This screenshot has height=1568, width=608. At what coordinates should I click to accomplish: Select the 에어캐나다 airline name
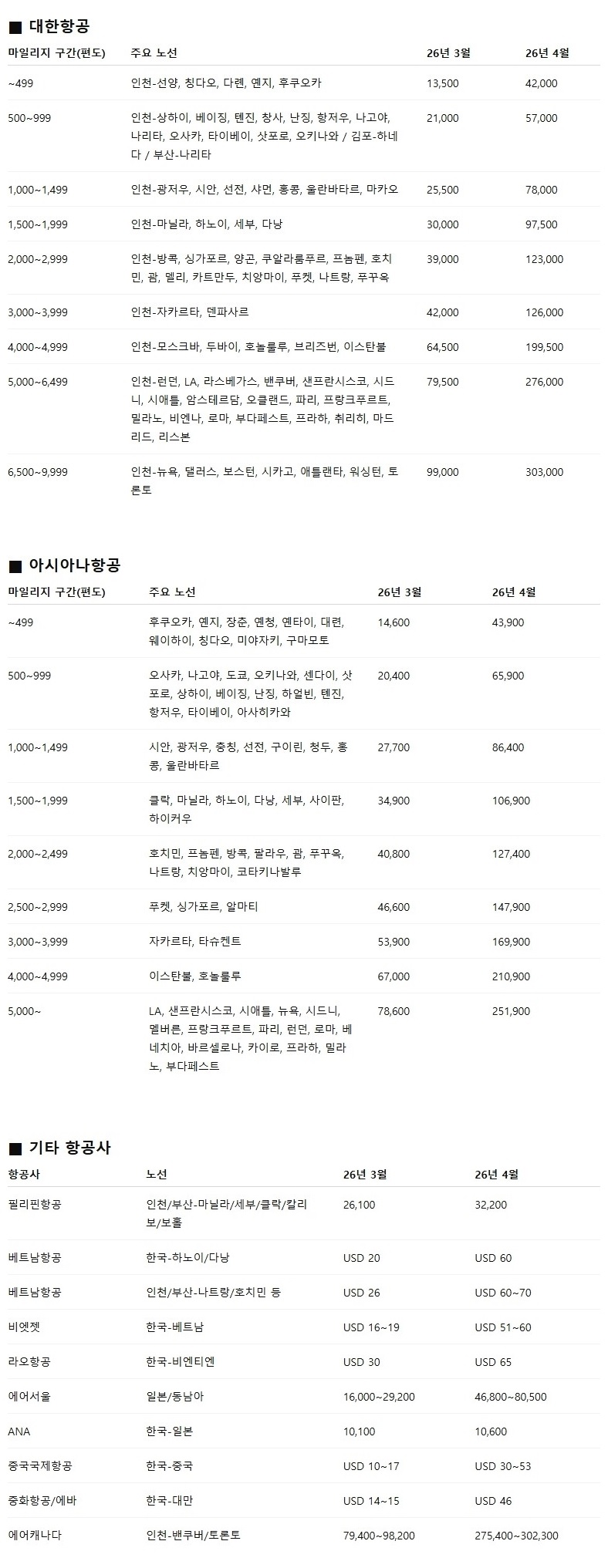coord(35,1536)
